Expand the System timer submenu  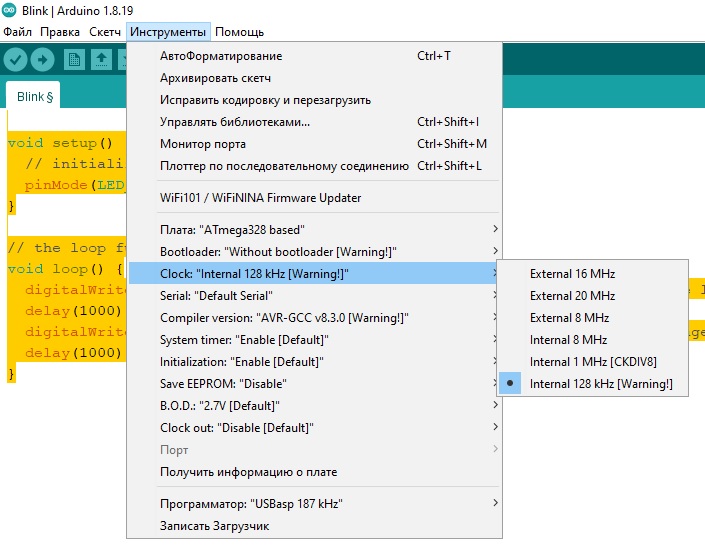(314, 339)
